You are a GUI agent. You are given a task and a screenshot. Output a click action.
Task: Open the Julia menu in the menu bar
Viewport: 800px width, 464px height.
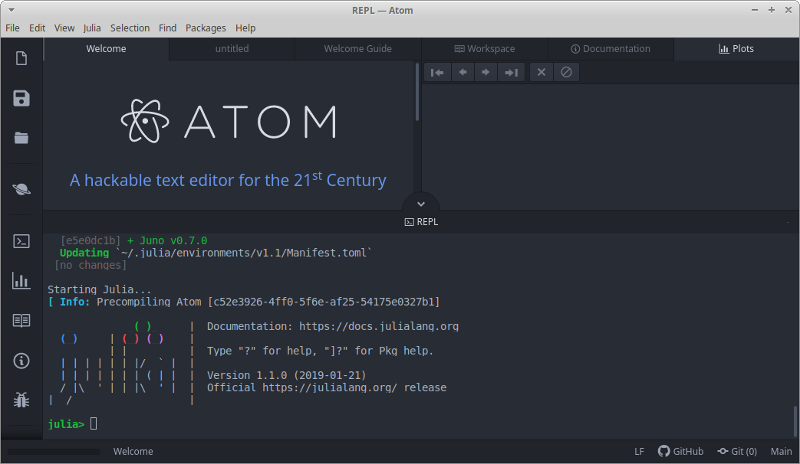[92, 28]
